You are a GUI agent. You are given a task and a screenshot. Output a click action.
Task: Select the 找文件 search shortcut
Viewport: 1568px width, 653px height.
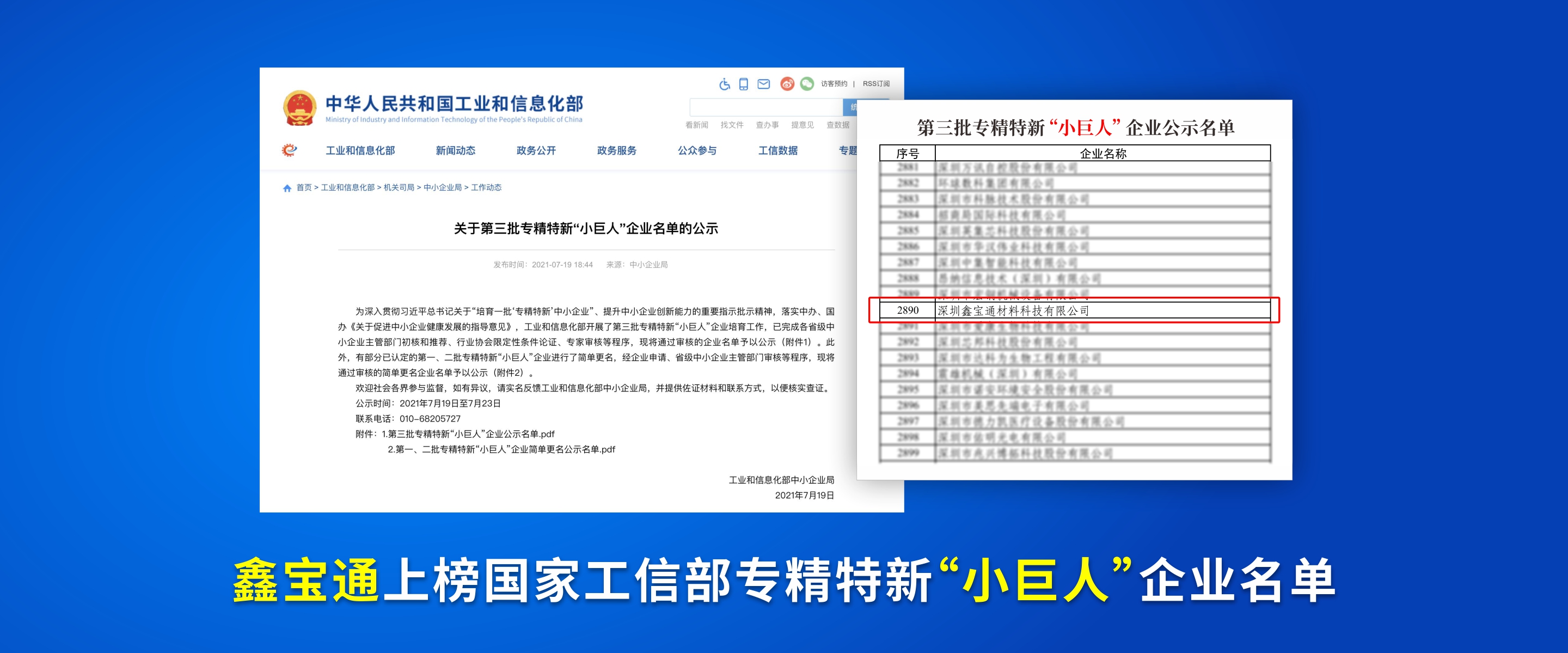pyautogui.click(x=732, y=125)
